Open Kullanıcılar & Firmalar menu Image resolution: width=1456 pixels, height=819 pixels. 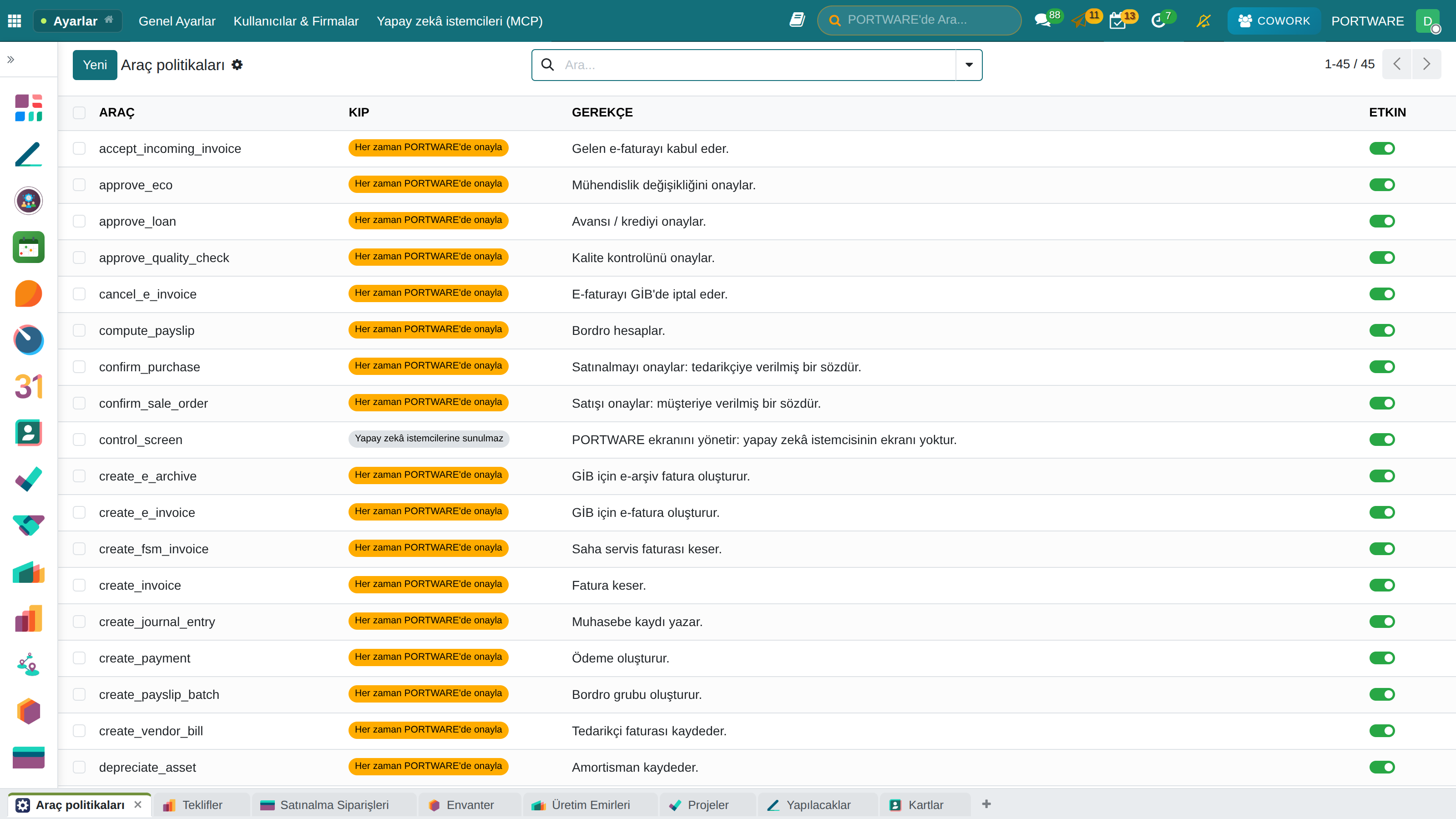[296, 21]
